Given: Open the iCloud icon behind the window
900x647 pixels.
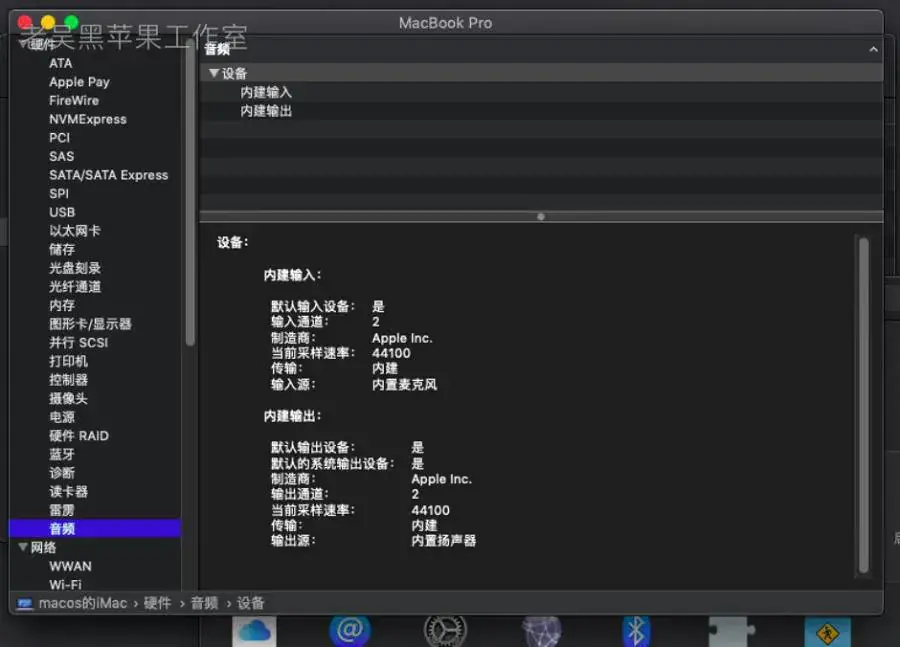Looking at the screenshot, I should [x=254, y=631].
